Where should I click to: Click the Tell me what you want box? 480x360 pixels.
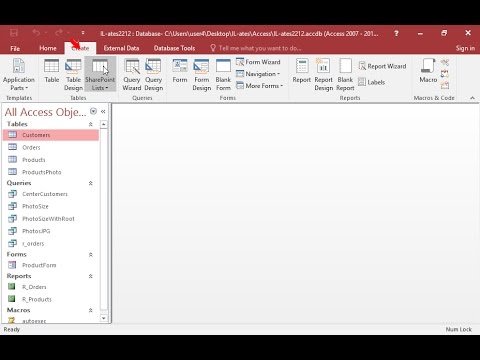click(256, 48)
